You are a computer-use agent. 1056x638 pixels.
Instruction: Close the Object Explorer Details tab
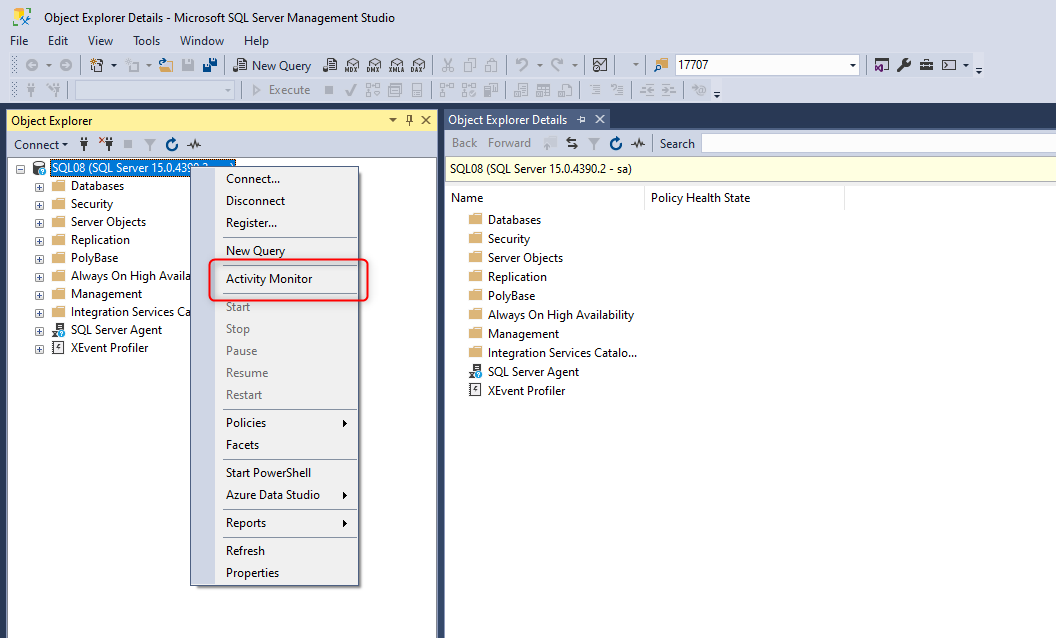pos(599,119)
